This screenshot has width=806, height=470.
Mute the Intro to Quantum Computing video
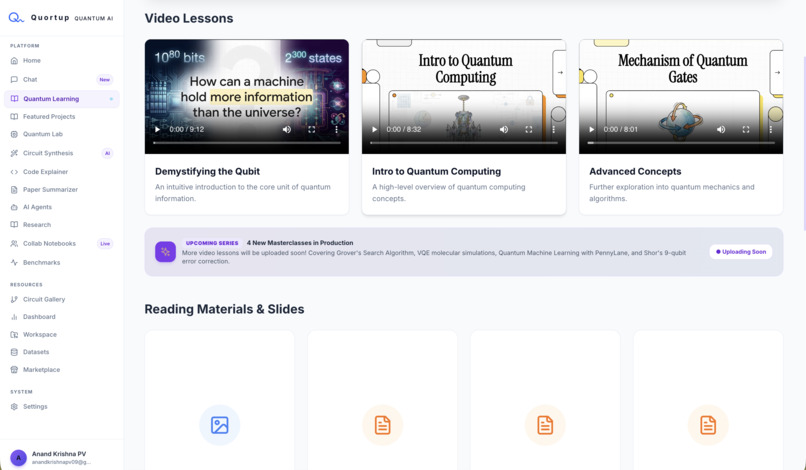coord(504,130)
